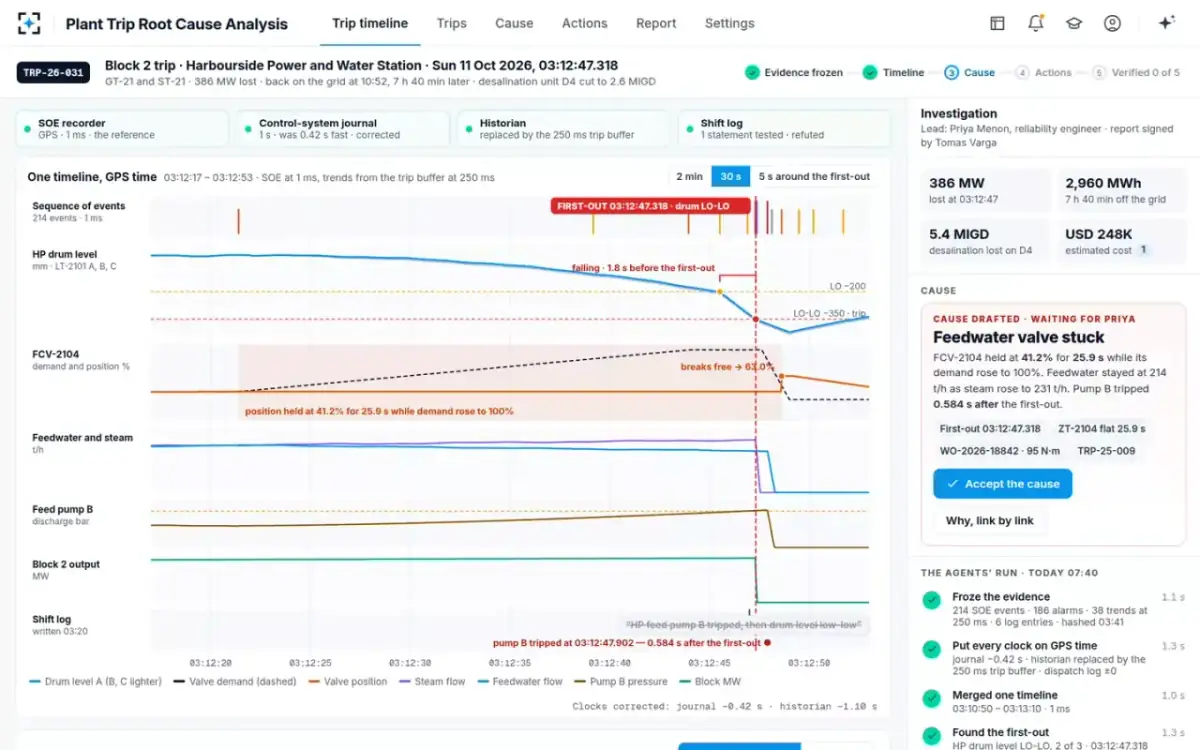Image resolution: width=1200 pixels, height=750 pixels.
Task: Go to the Verified 0 of 5 step
Action: pyautogui.click(x=1136, y=72)
